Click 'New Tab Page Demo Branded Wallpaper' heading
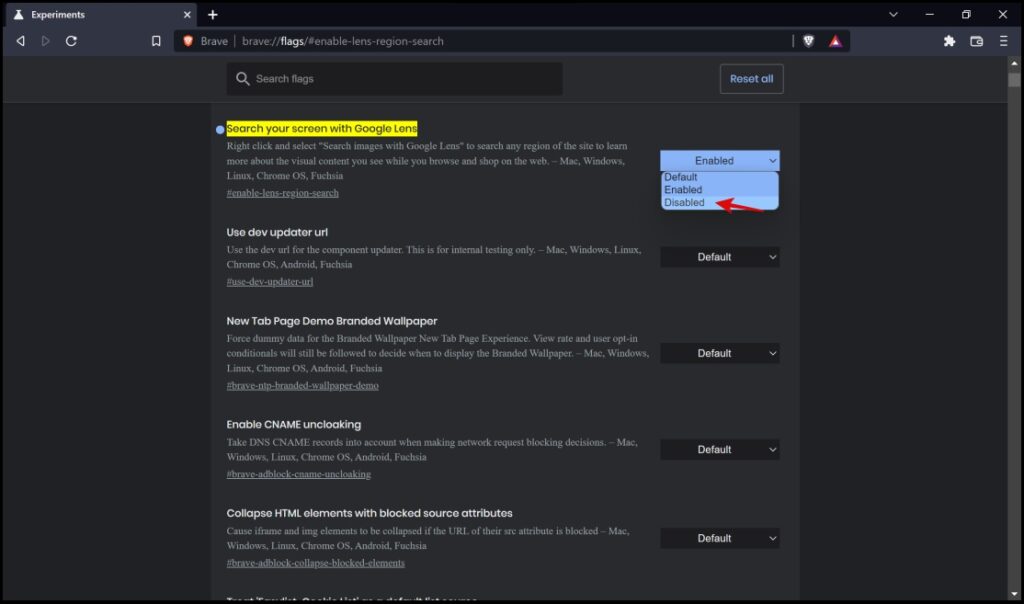The image size is (1024, 604). pyautogui.click(x=332, y=321)
